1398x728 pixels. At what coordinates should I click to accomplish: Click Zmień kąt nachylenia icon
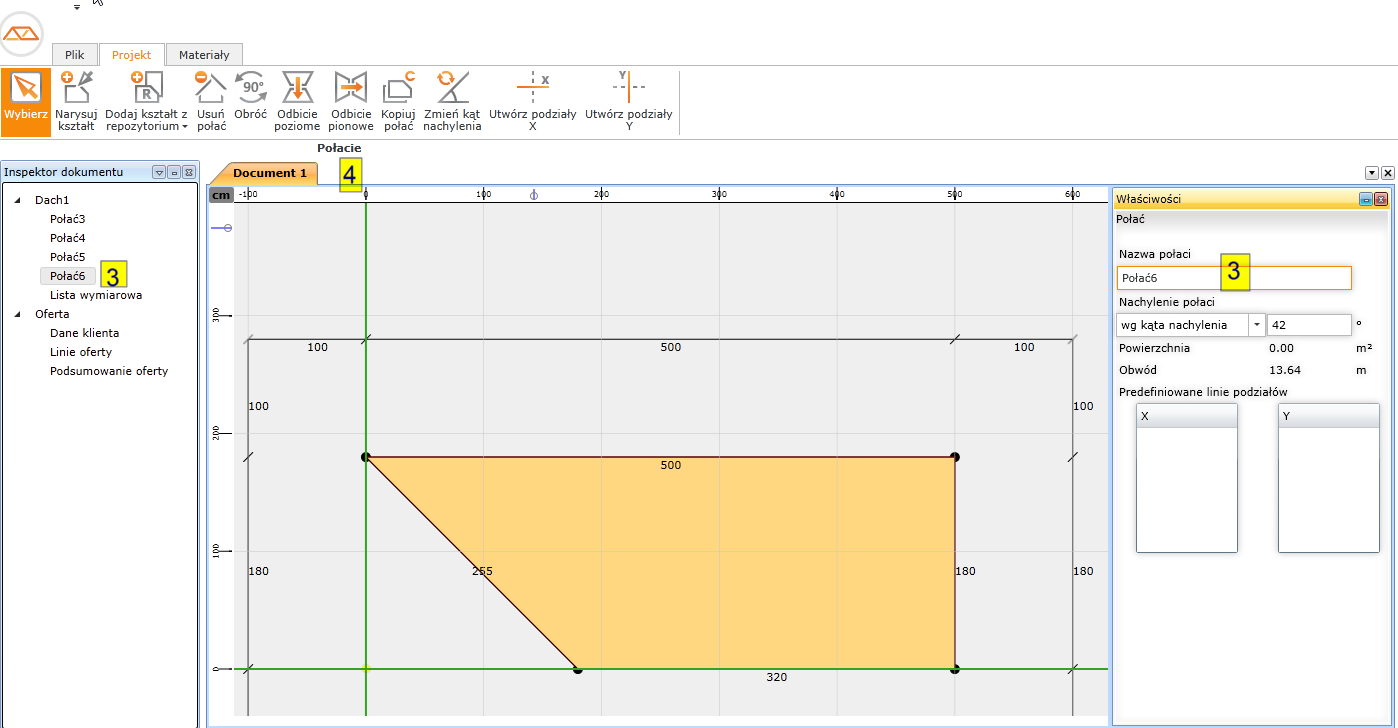coord(451,101)
